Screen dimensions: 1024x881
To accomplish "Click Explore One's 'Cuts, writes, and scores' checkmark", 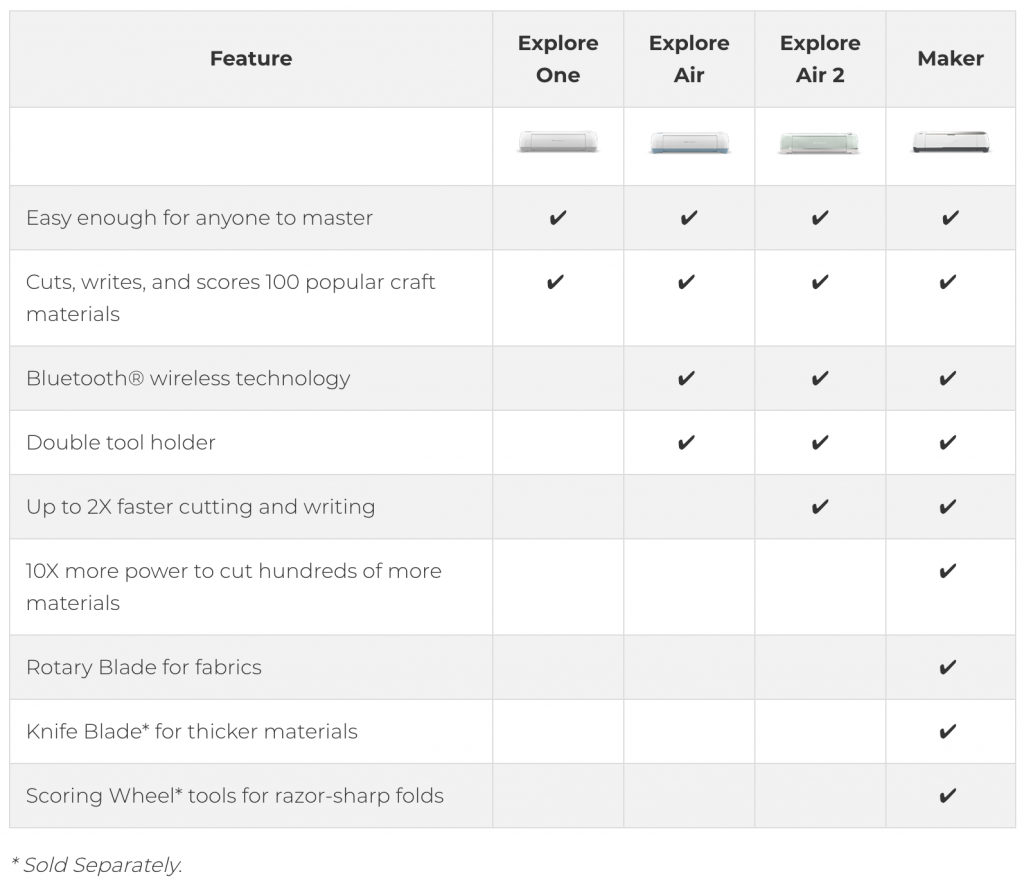I will [x=556, y=282].
